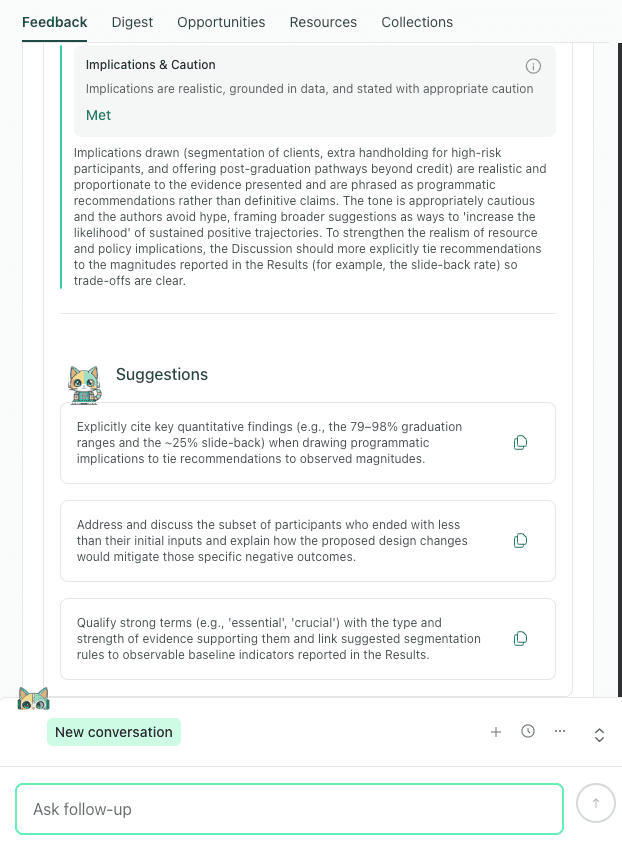622x854 pixels.
Task: Submit follow-up using the send arrow button
Action: 595,803
